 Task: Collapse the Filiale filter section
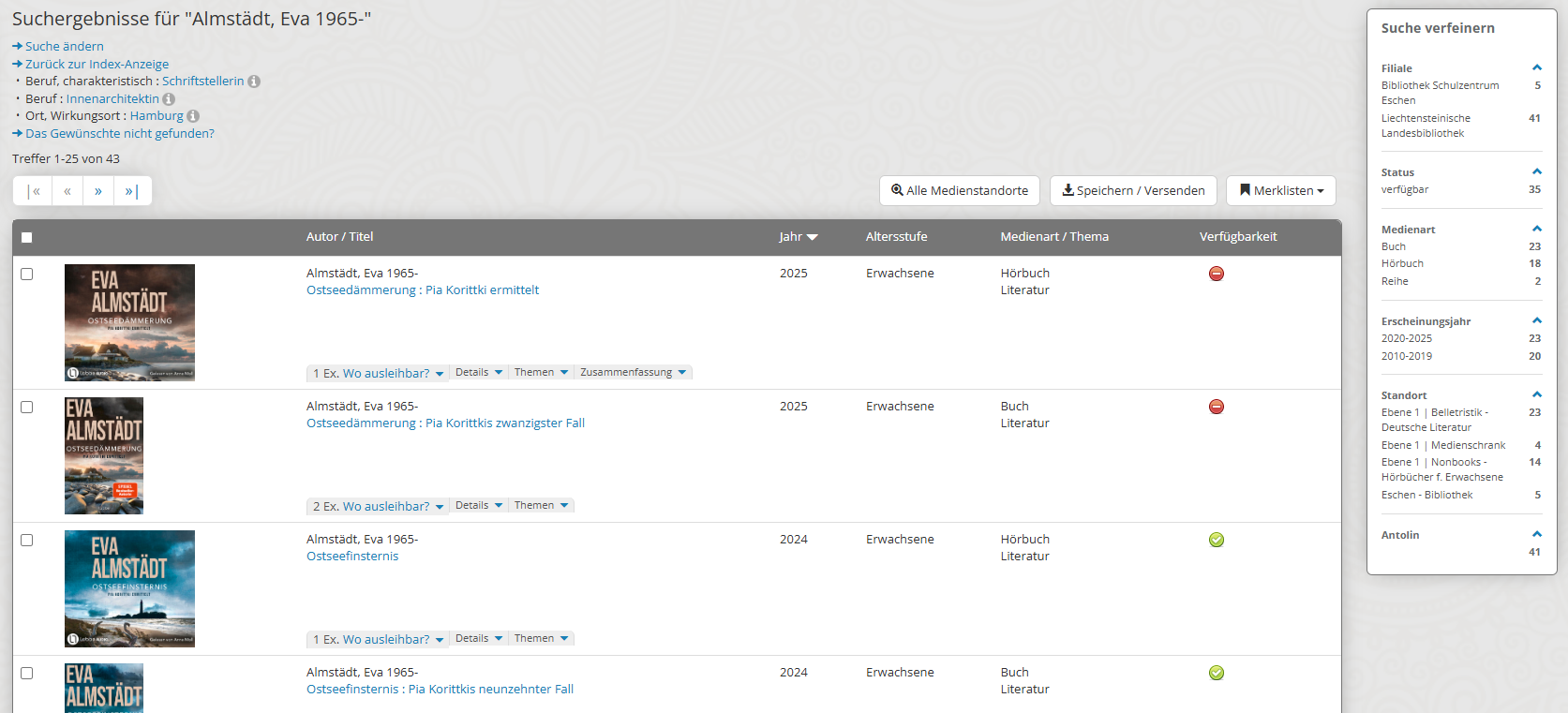click(x=1537, y=67)
